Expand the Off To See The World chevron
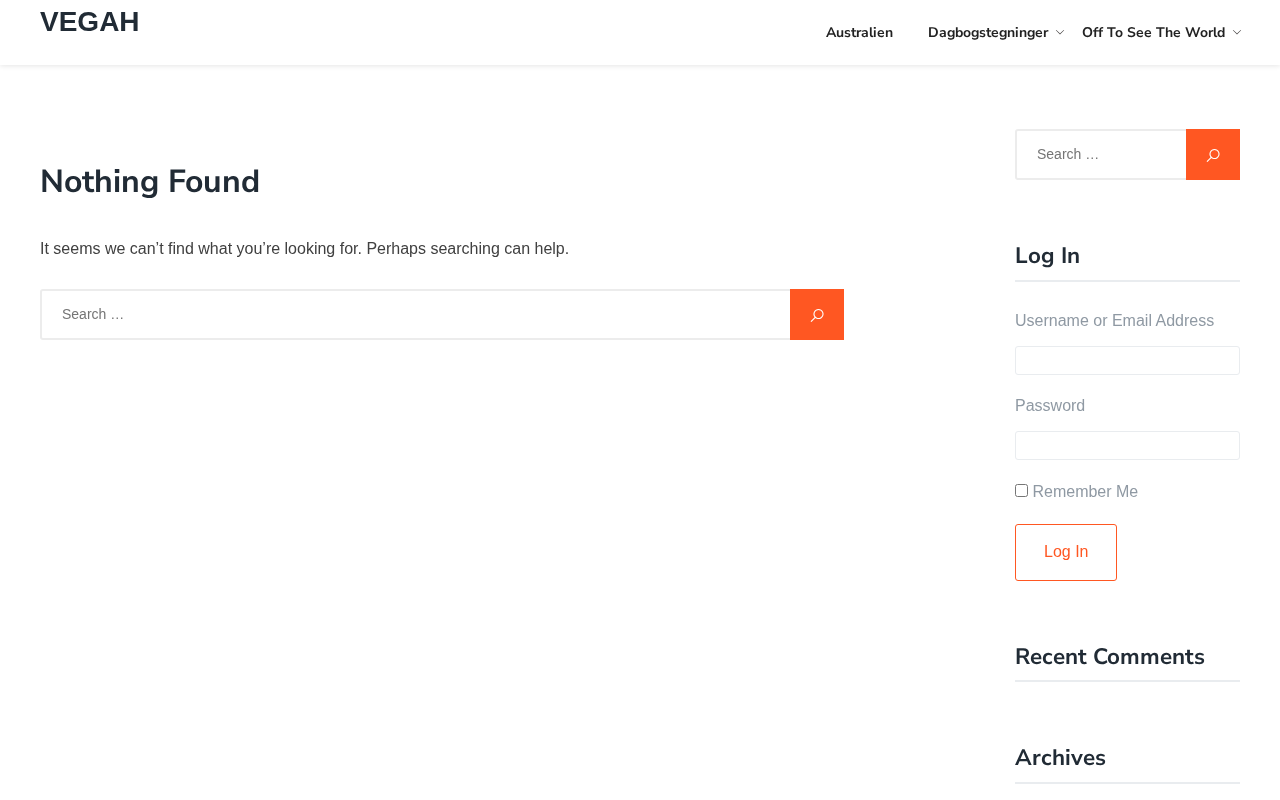1280x800 pixels. (x=1237, y=33)
